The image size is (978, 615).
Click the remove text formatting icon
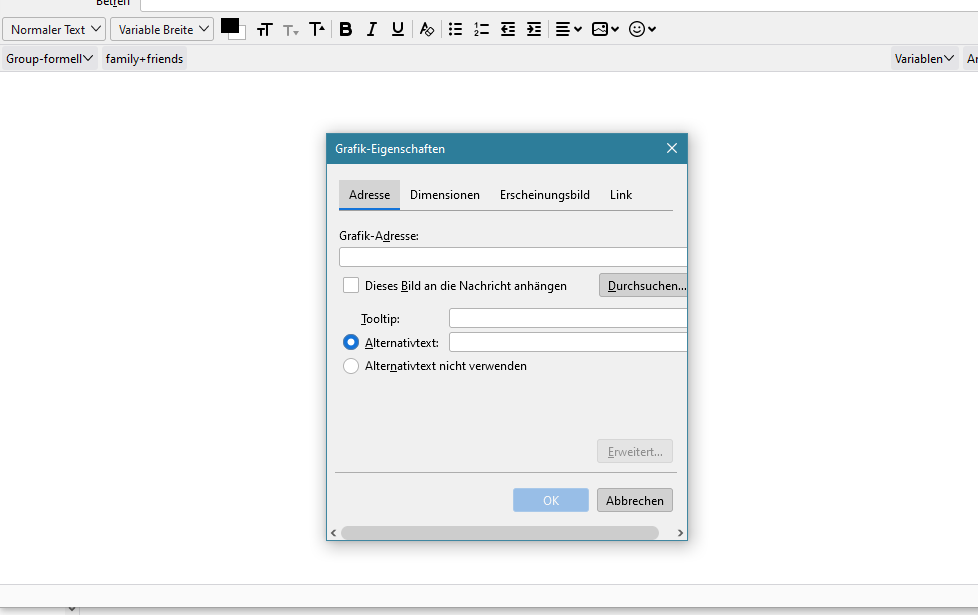[427, 29]
